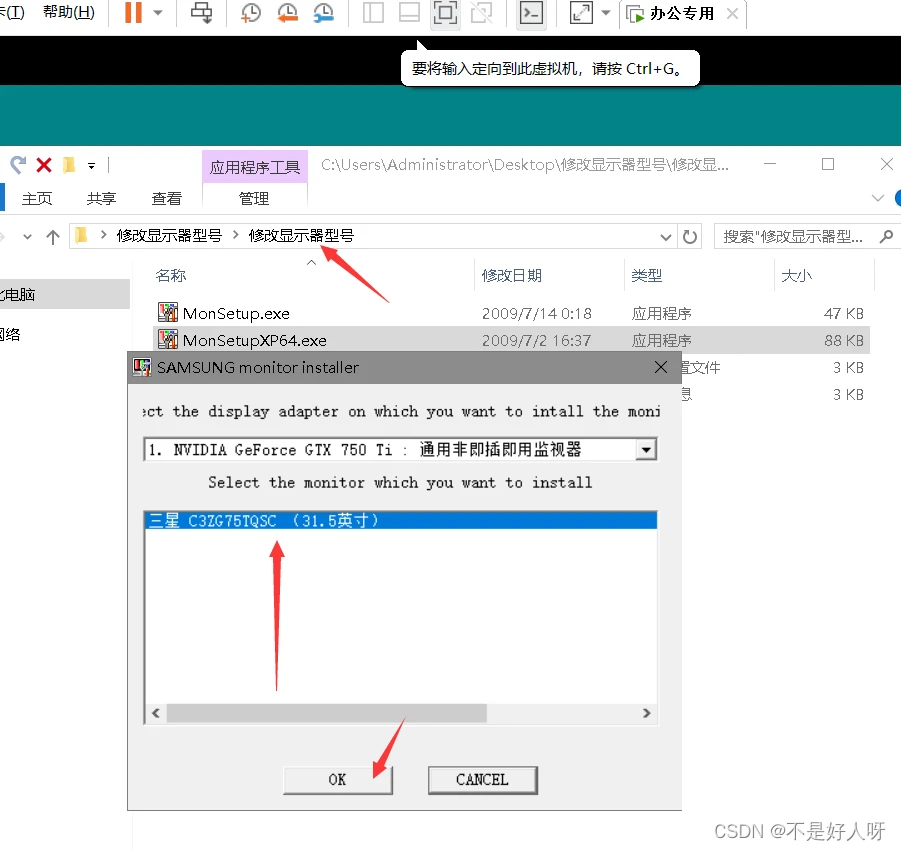Sort files by 名称 column
Image resolution: width=901 pixels, height=851 pixels.
pyautogui.click(x=171, y=276)
